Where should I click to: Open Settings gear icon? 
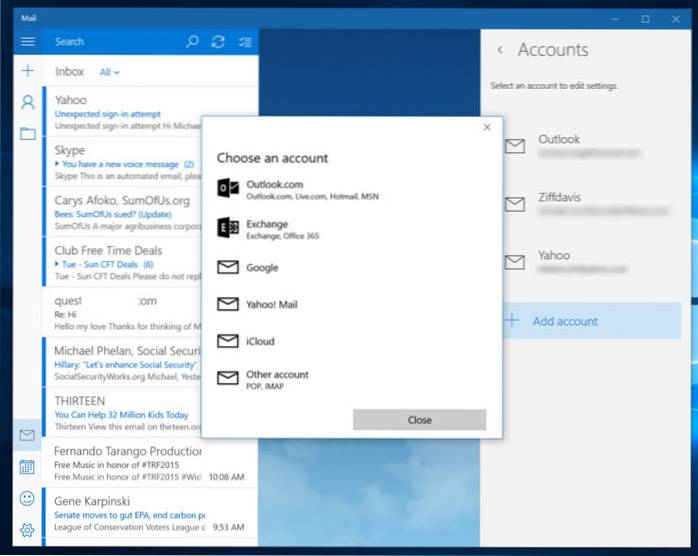(27, 530)
